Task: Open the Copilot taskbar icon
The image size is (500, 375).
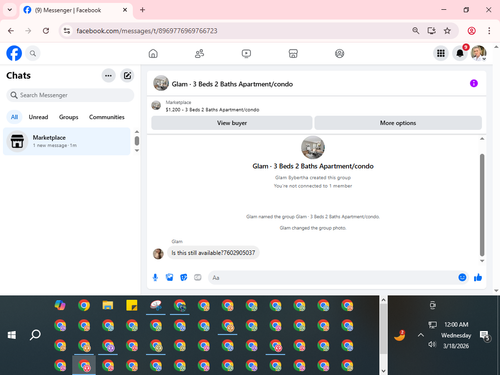Action: pyautogui.click(x=60, y=305)
